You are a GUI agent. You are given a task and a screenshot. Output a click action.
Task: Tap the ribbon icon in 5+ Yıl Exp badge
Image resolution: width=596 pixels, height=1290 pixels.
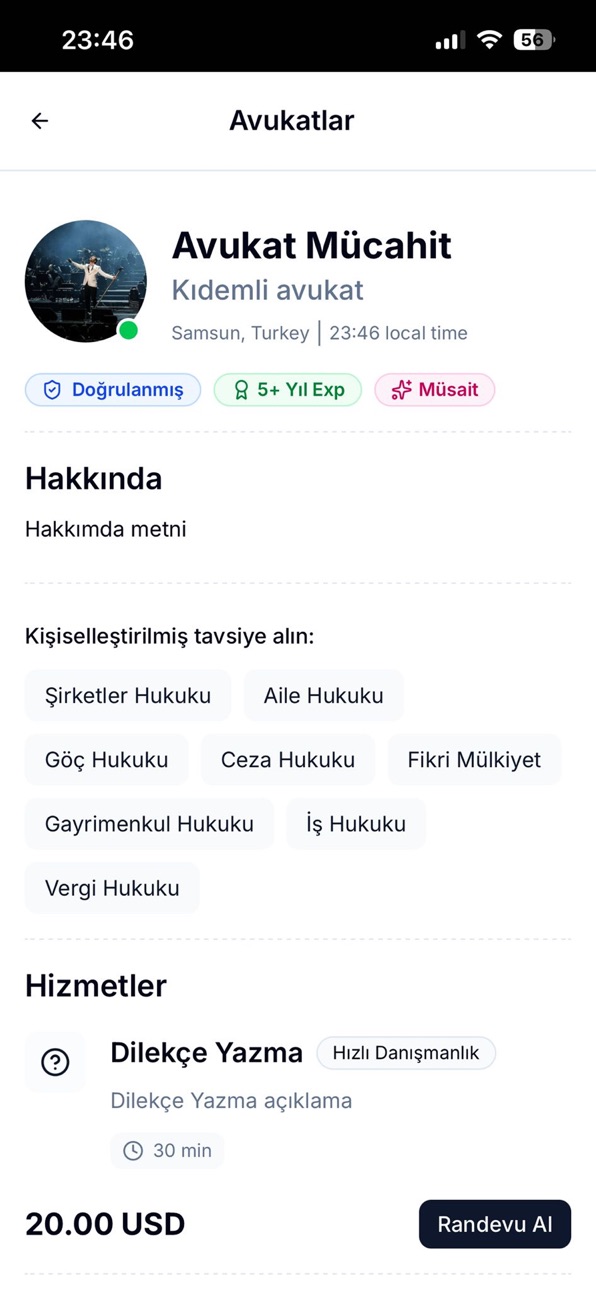click(240, 390)
